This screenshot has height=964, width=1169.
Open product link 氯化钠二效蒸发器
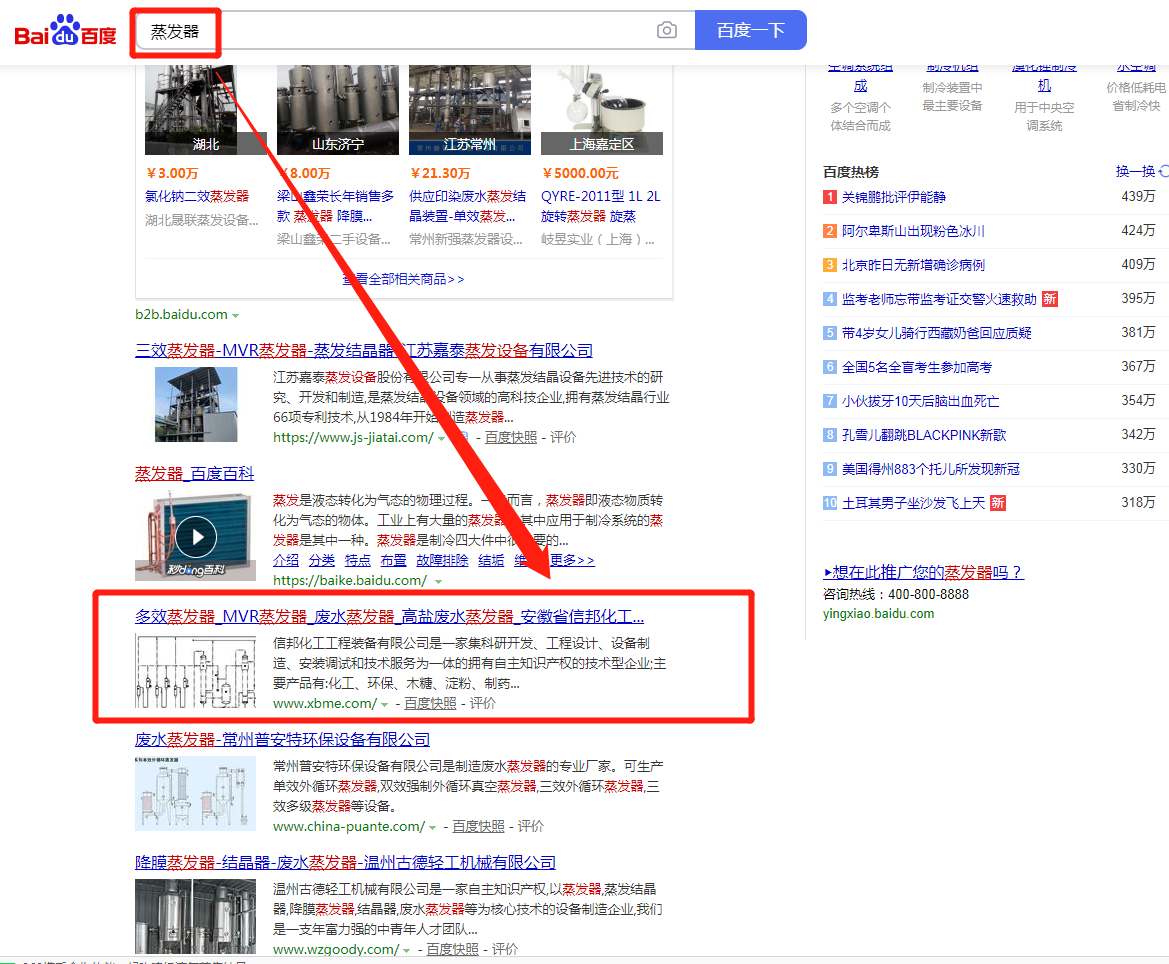coord(197,196)
